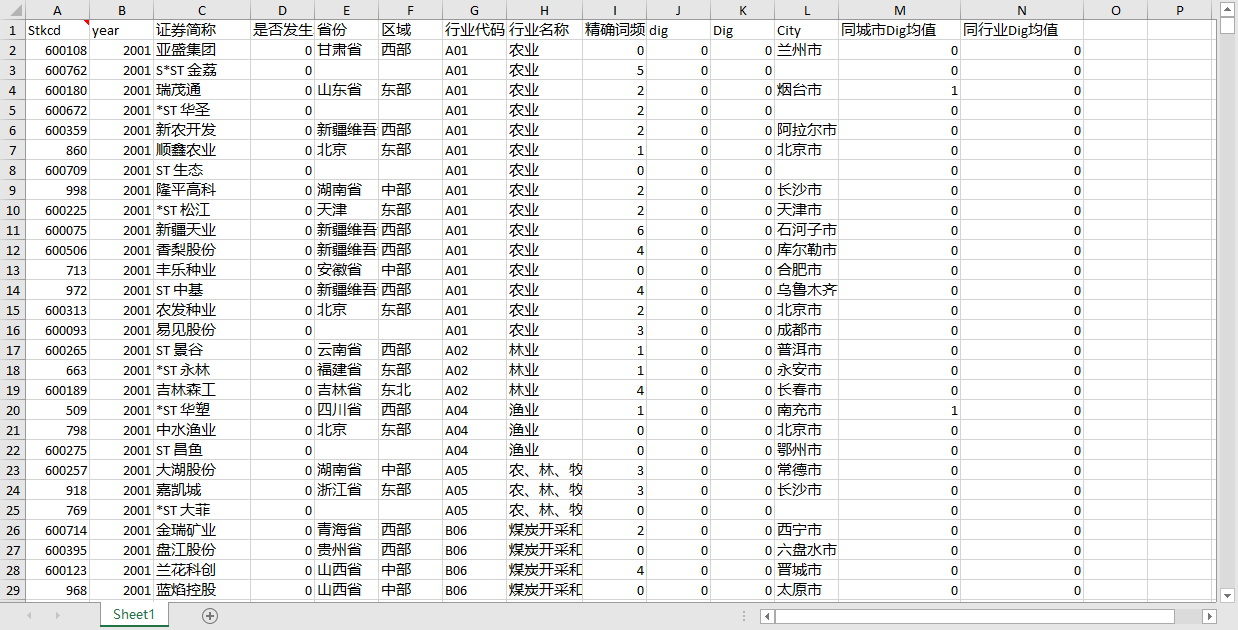The width and height of the screenshot is (1238, 630).
Task: Switch to the Sheet1 tab
Action: (134, 614)
